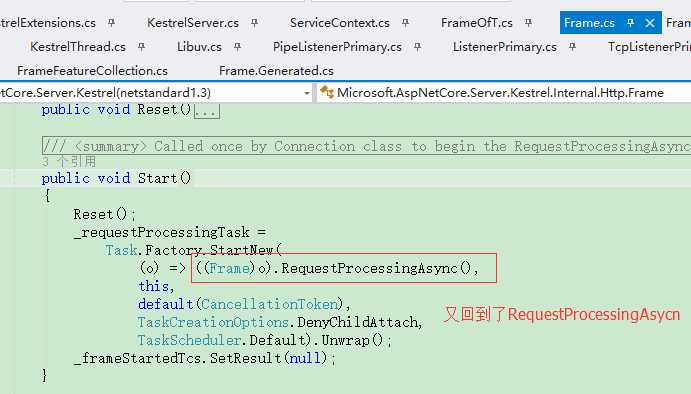Screen dimensions: 691x394
Task: Switch to the Frame.Generated.cs tab
Action: pyautogui.click(x=276, y=71)
